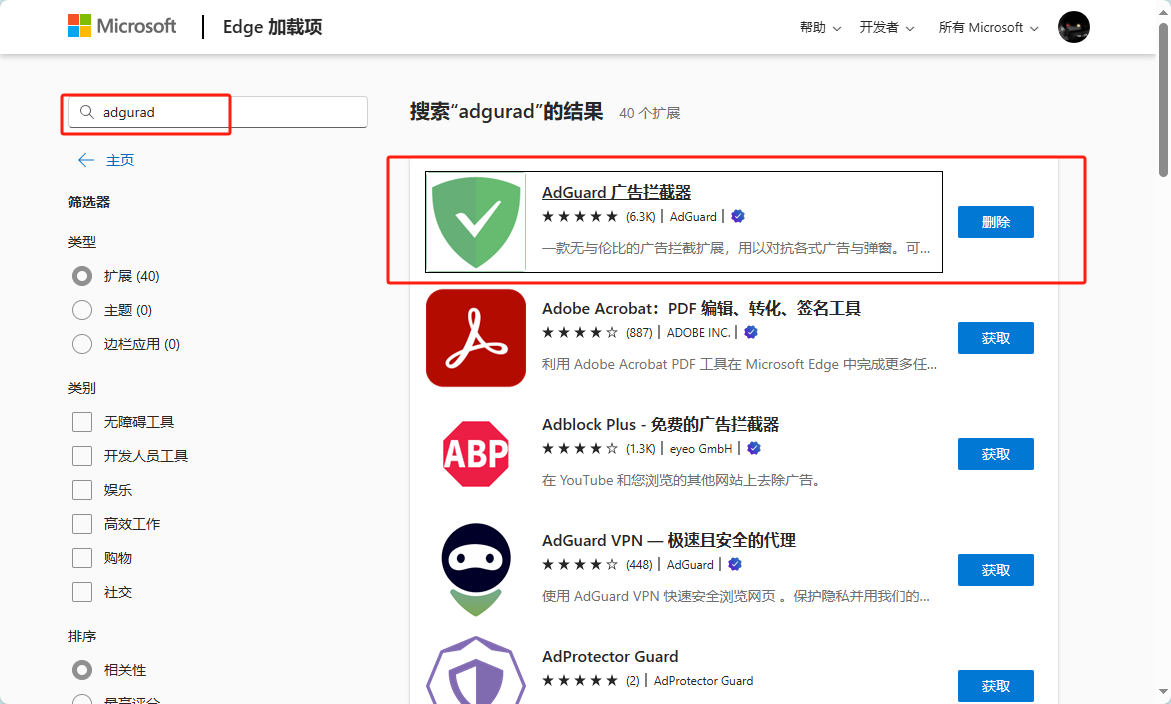The image size is (1171, 704).
Task: Select the 主题 (0) type radio
Action: (82, 310)
